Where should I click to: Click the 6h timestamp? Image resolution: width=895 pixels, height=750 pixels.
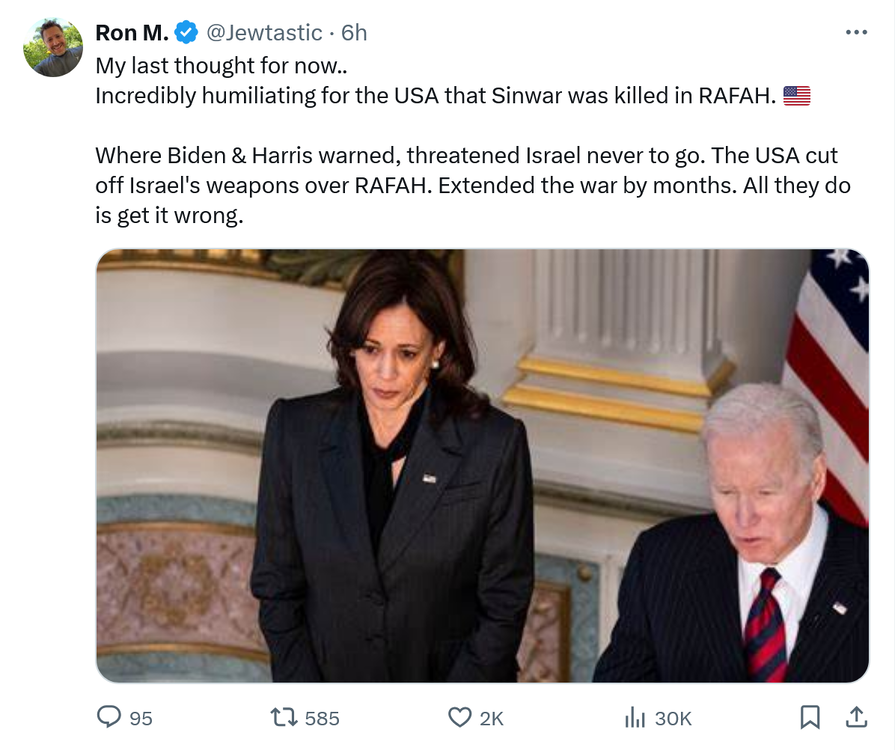[x=354, y=33]
